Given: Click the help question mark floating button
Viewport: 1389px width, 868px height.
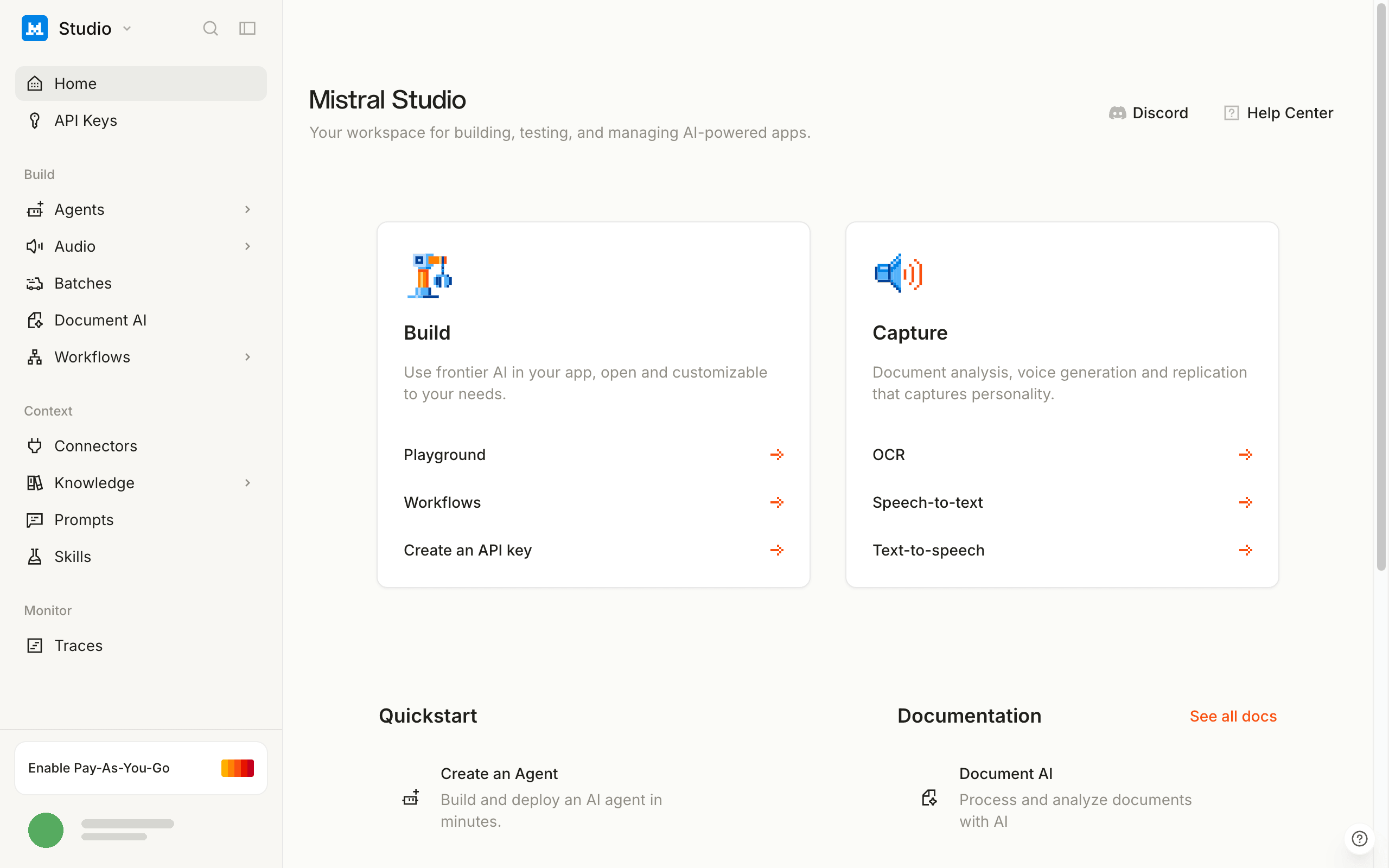Looking at the screenshot, I should [1360, 839].
